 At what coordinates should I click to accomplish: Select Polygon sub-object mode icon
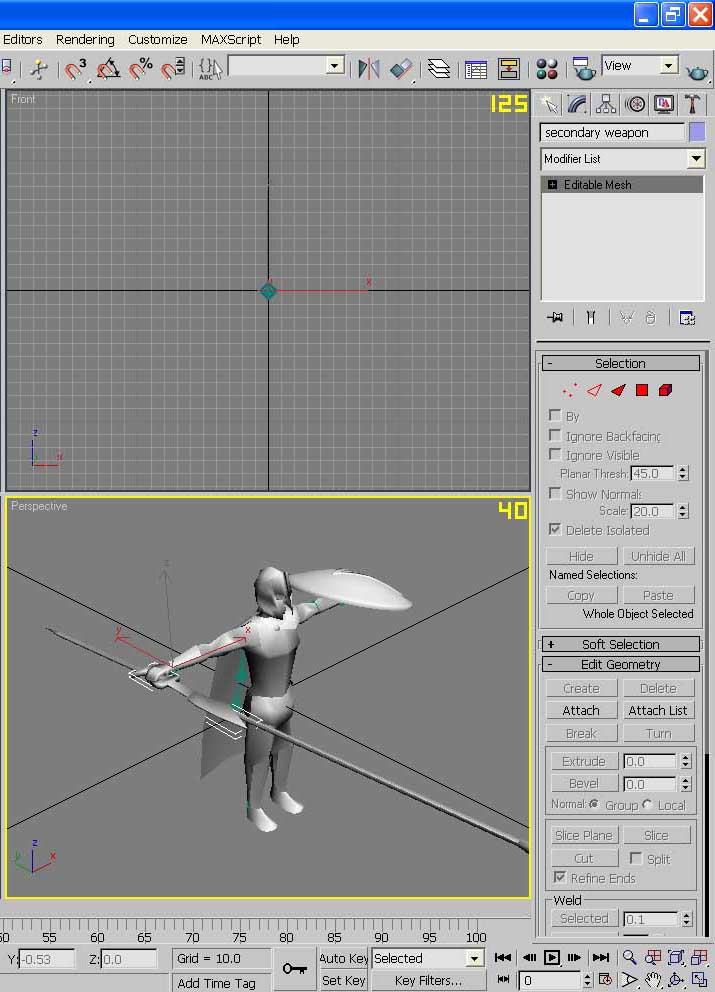click(642, 390)
